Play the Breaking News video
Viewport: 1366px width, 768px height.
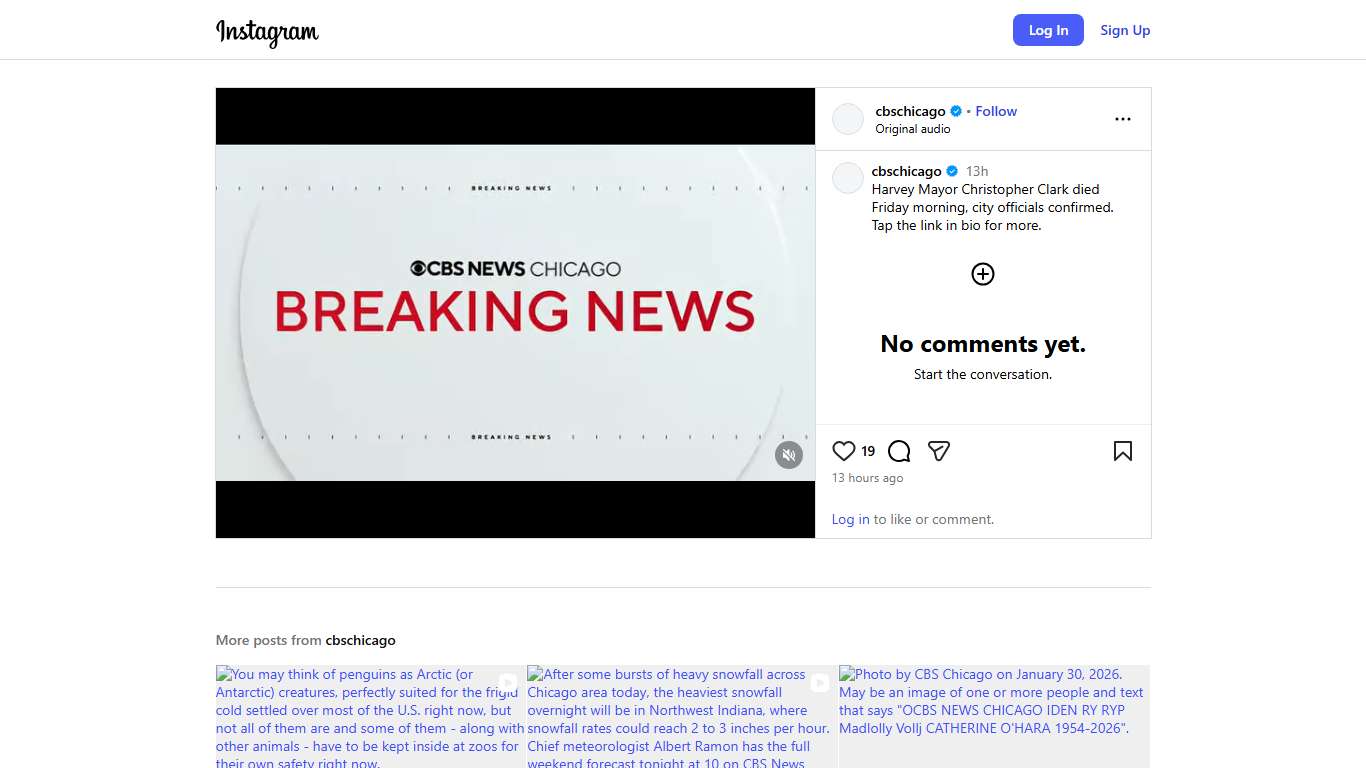[x=515, y=313]
